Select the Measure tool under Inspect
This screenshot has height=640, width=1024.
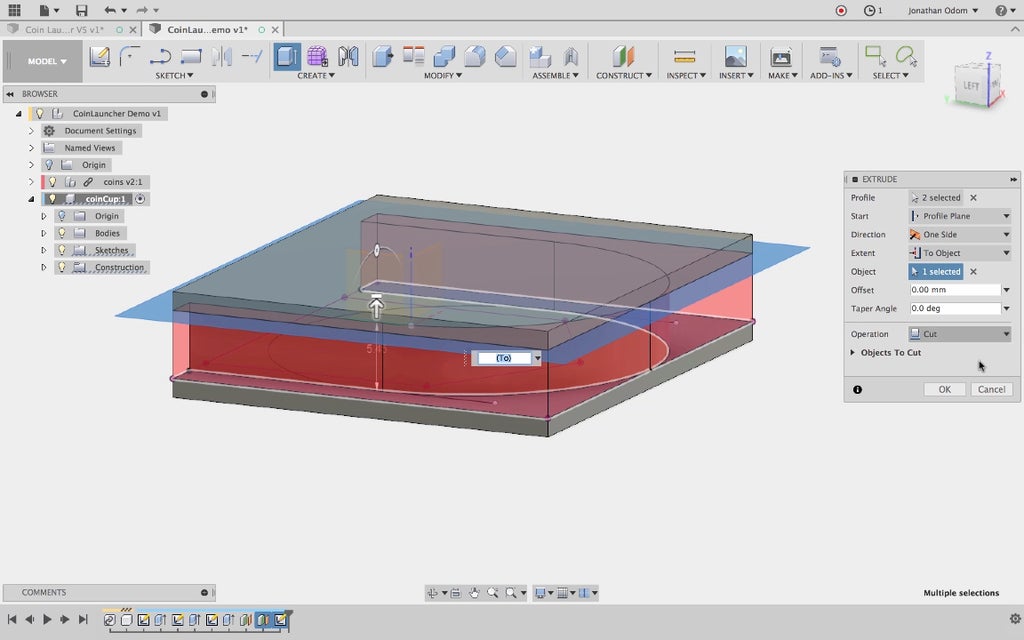[684, 57]
